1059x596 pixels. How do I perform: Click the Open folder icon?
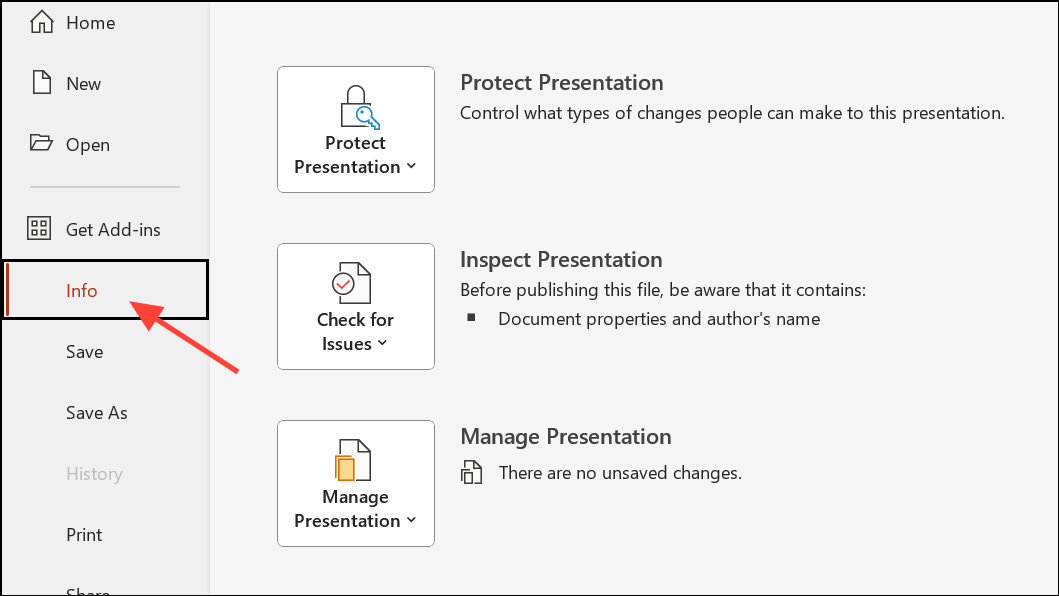coord(41,144)
